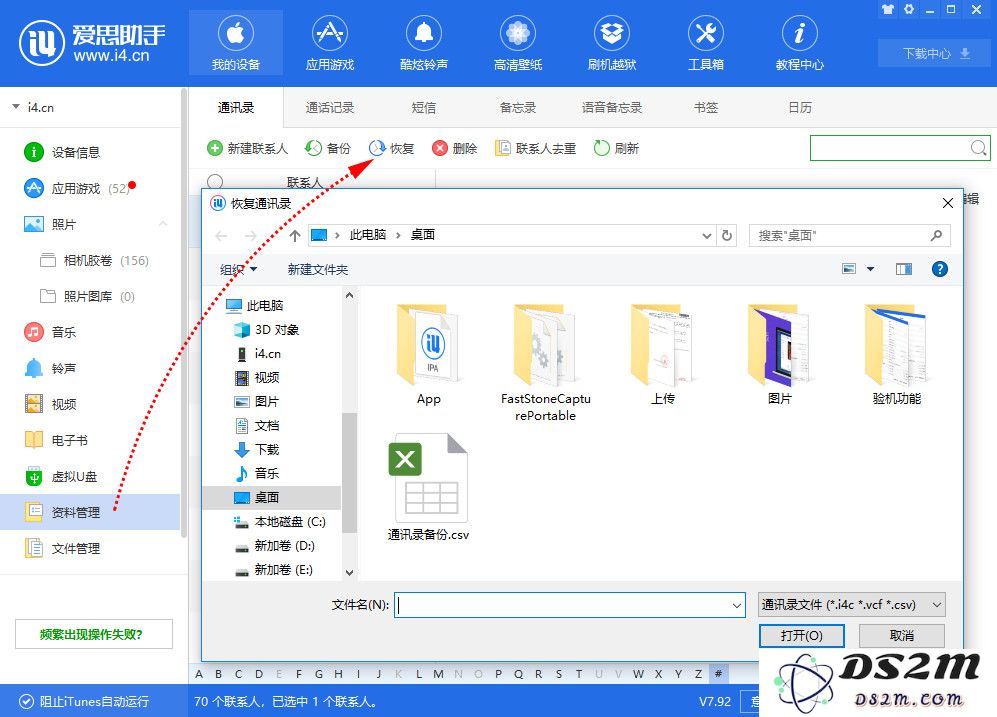Open 照片图库 (0) album
This screenshot has width=997, height=717.
pos(90,296)
